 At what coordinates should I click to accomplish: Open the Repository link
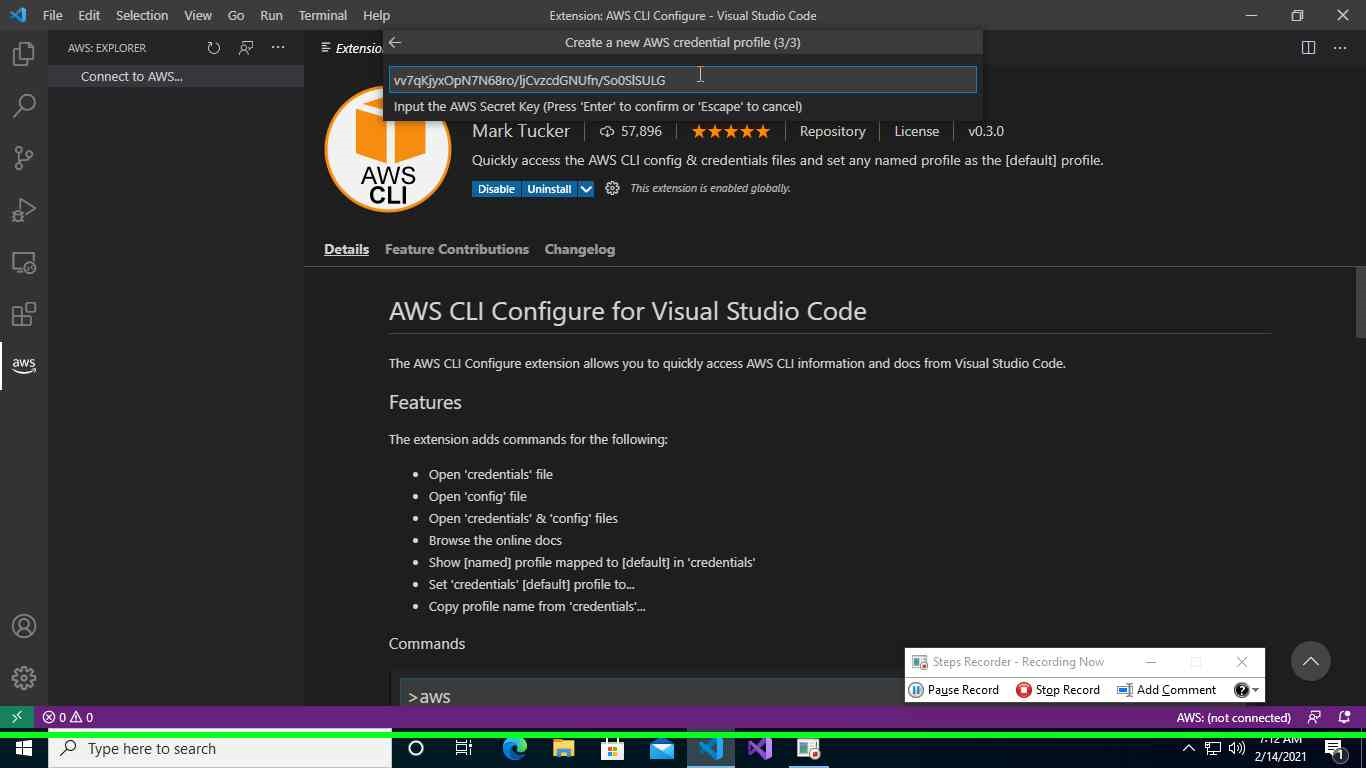pyautogui.click(x=832, y=131)
